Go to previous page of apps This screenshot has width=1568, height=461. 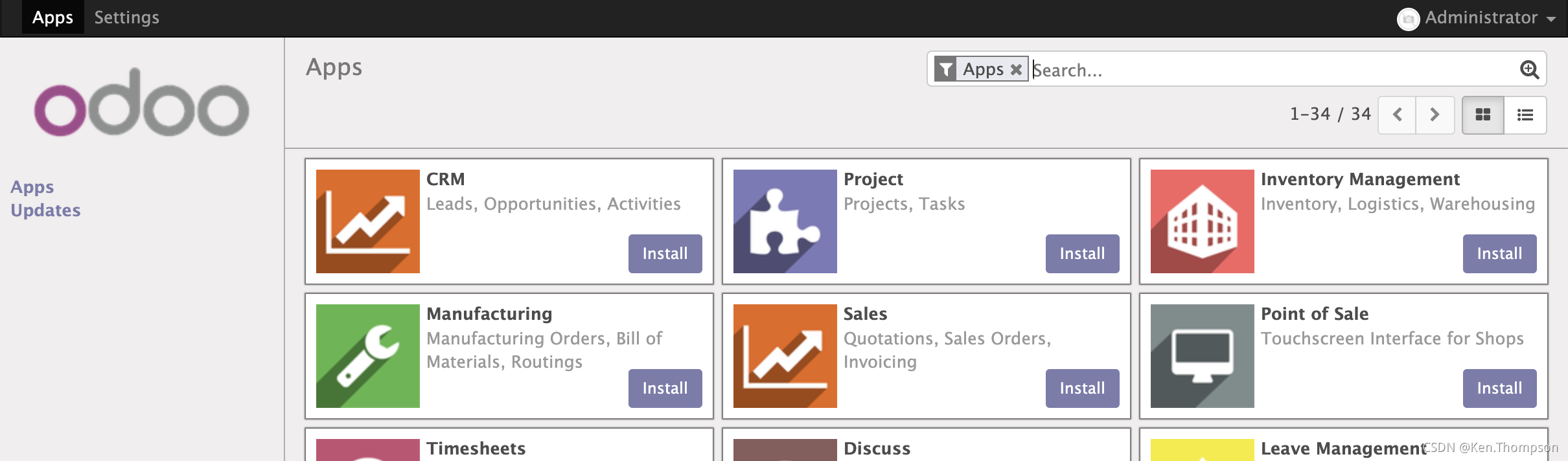1398,115
